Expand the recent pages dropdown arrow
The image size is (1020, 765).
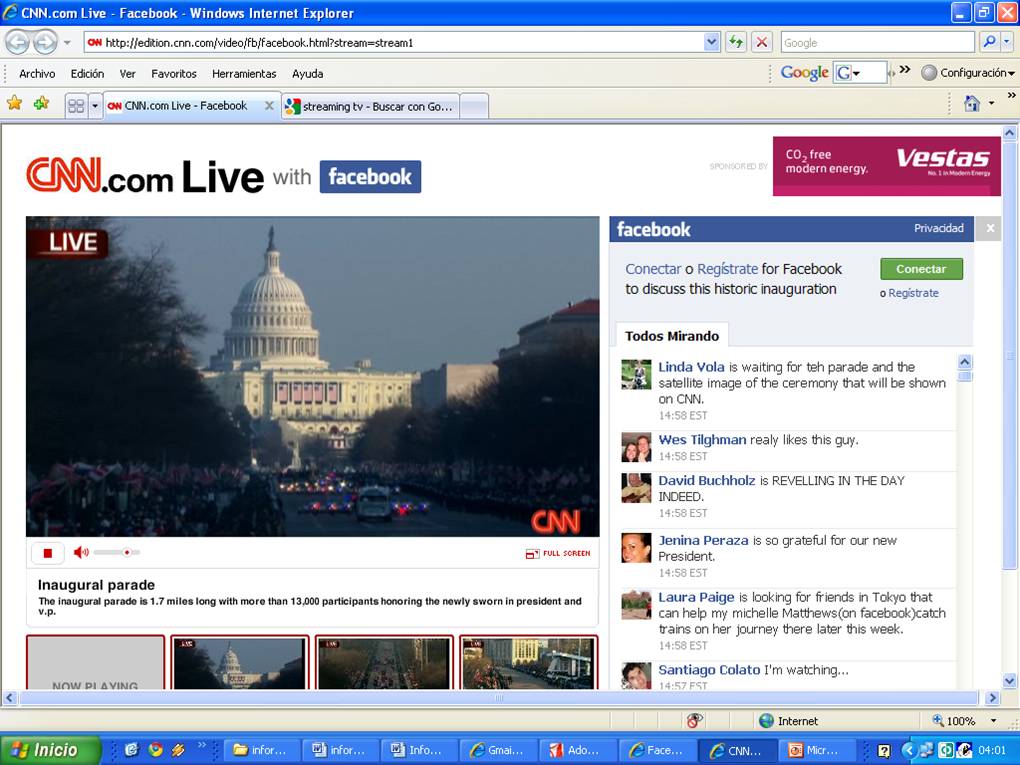[x=67, y=43]
